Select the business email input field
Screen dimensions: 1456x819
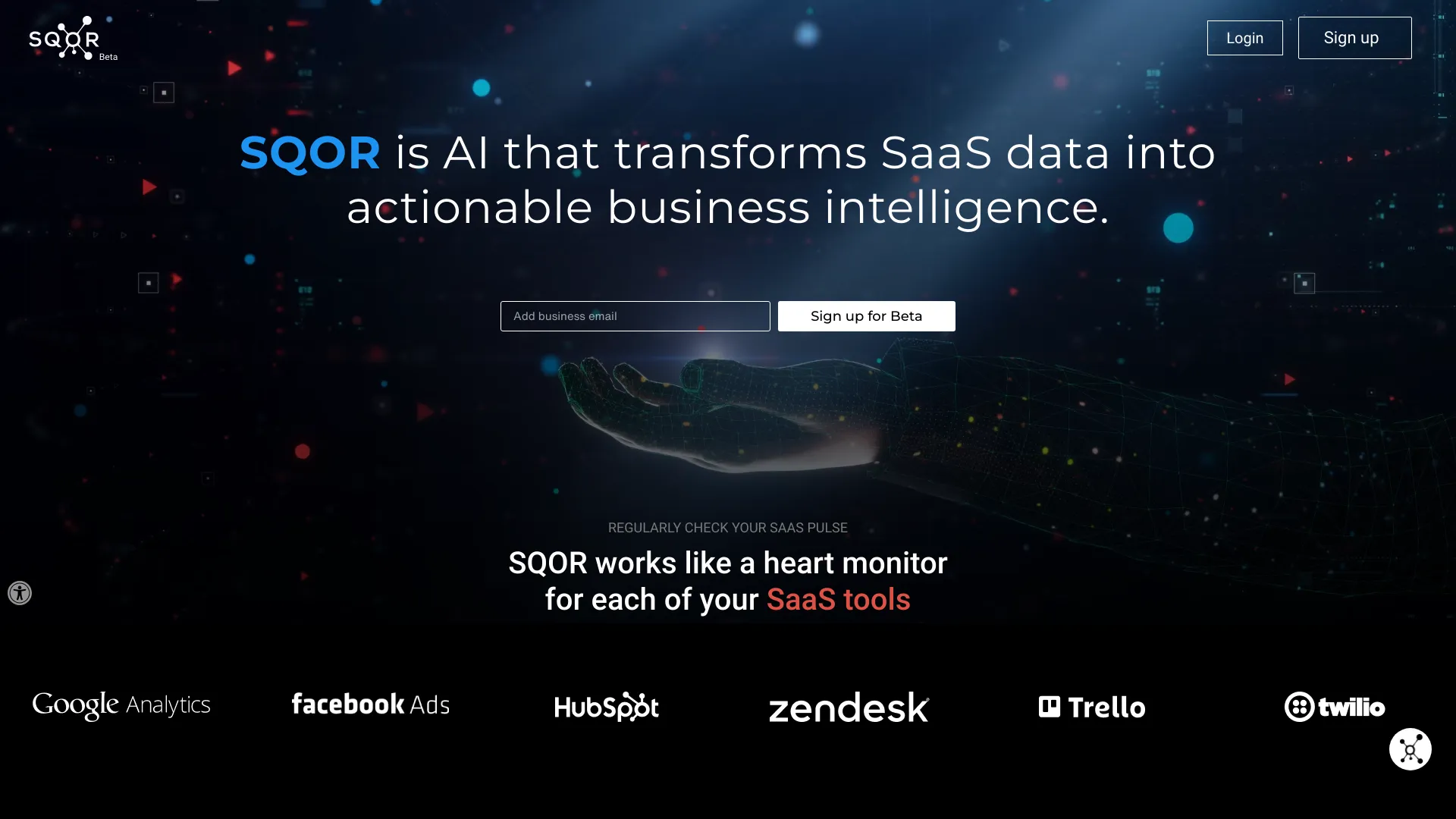pyautogui.click(x=635, y=316)
